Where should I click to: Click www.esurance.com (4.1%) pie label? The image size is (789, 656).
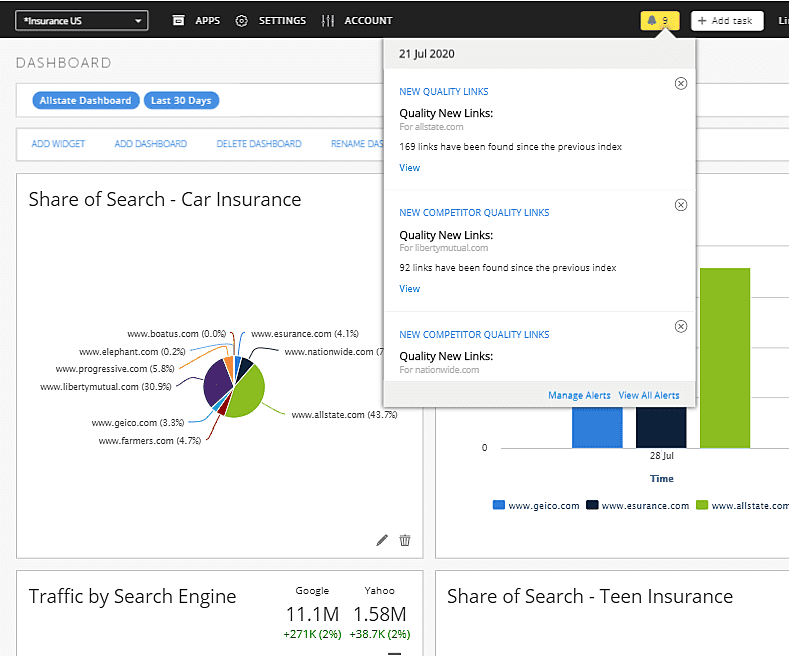[x=305, y=334]
